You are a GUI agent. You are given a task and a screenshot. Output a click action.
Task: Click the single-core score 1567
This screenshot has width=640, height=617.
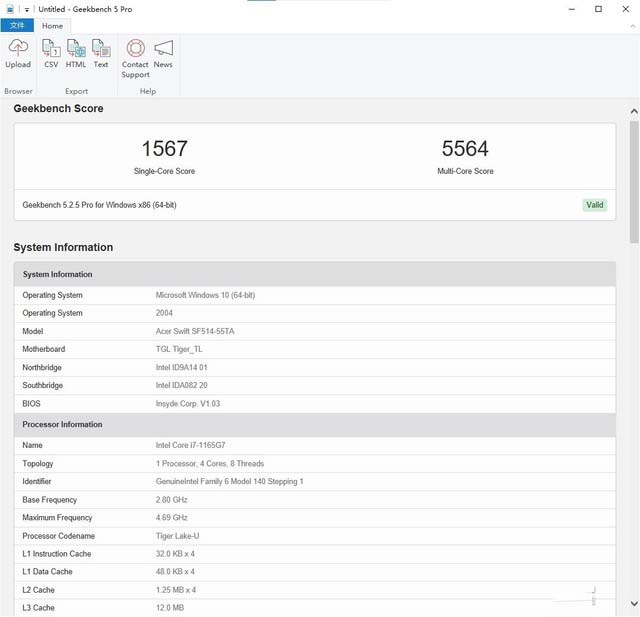[164, 148]
